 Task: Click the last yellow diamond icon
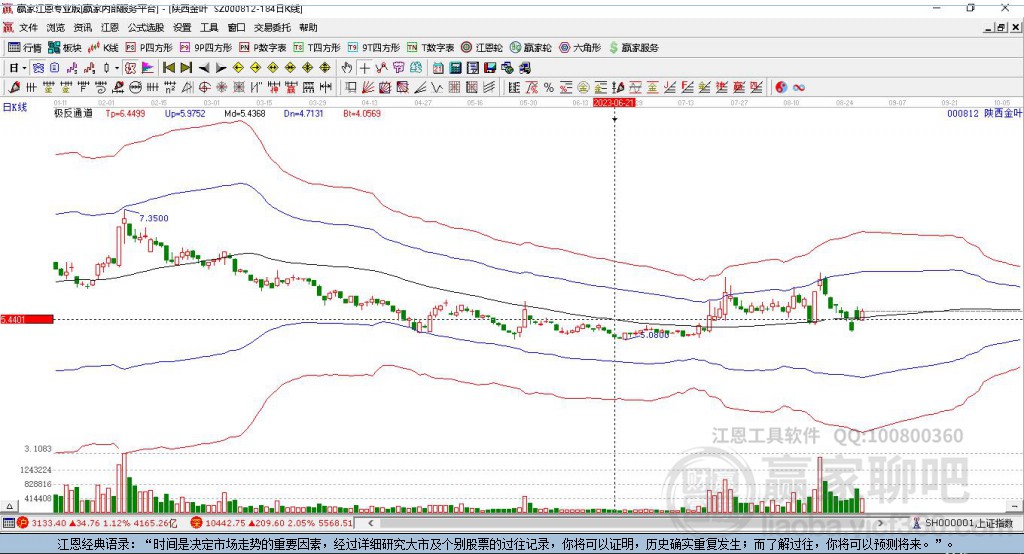(x=325, y=68)
